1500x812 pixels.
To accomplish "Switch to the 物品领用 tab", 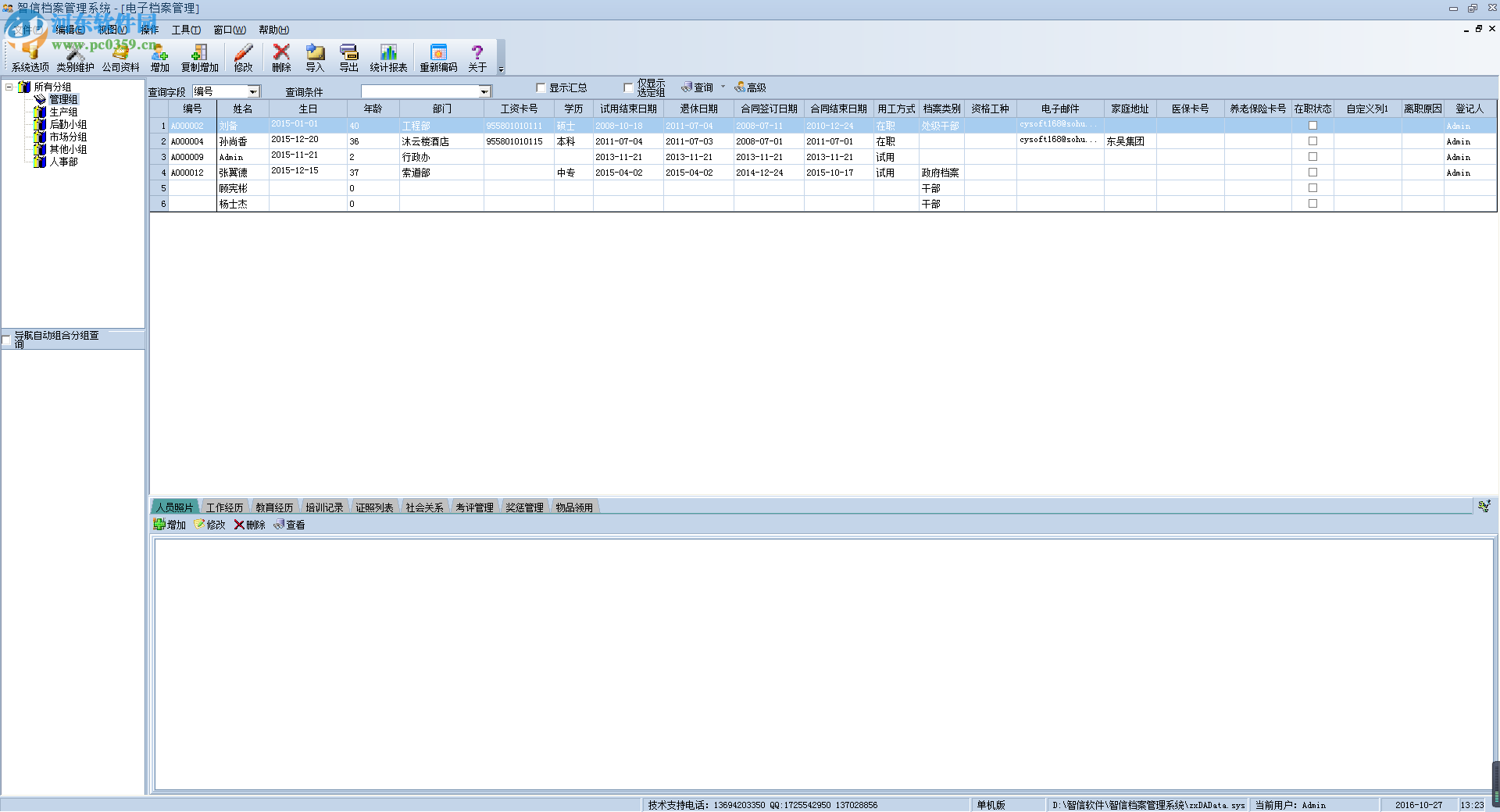I will [x=574, y=507].
